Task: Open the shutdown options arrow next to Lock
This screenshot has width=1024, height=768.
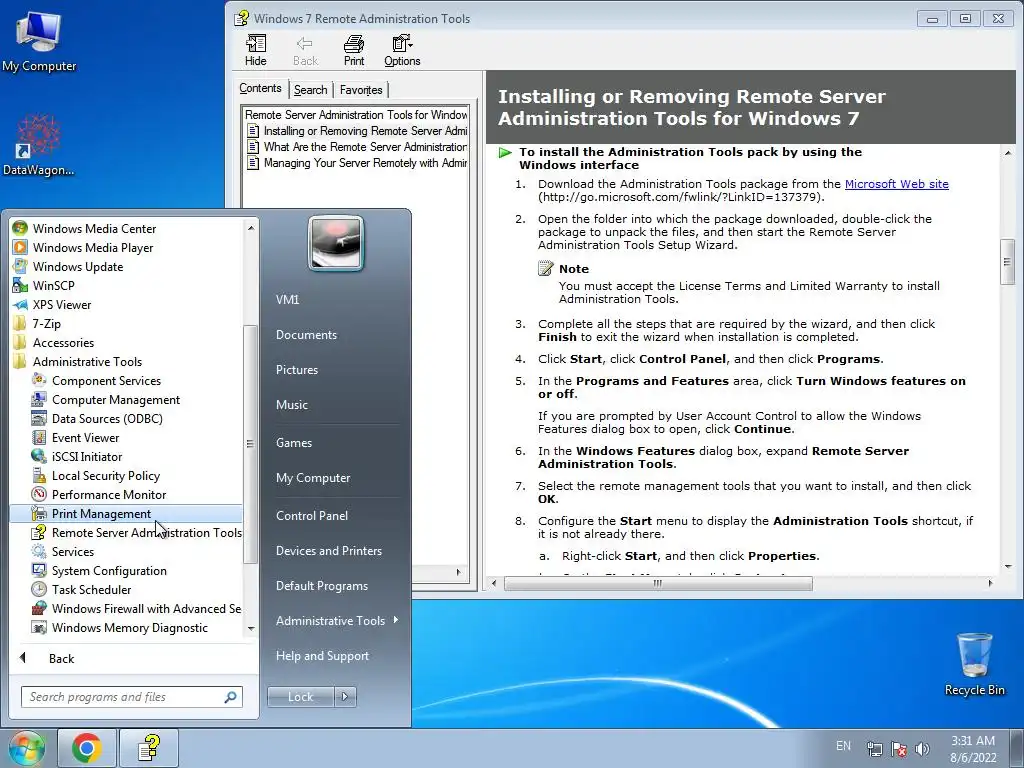Action: pyautogui.click(x=345, y=697)
